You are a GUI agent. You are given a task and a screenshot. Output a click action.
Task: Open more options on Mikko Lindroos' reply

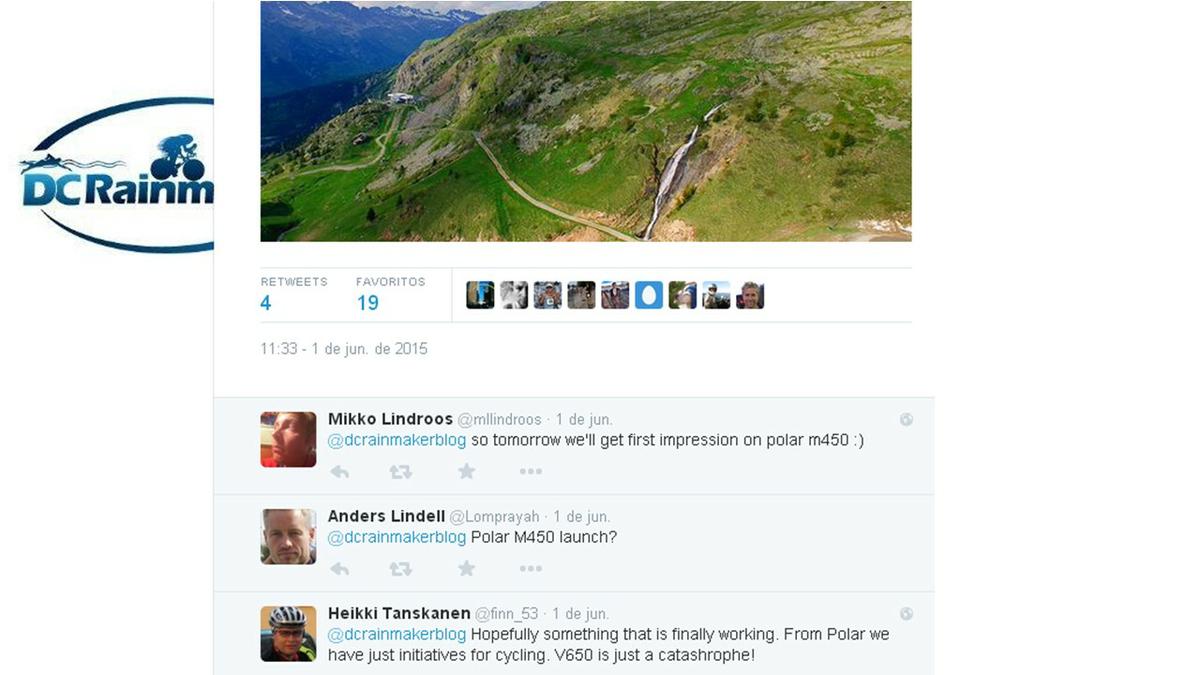click(530, 472)
